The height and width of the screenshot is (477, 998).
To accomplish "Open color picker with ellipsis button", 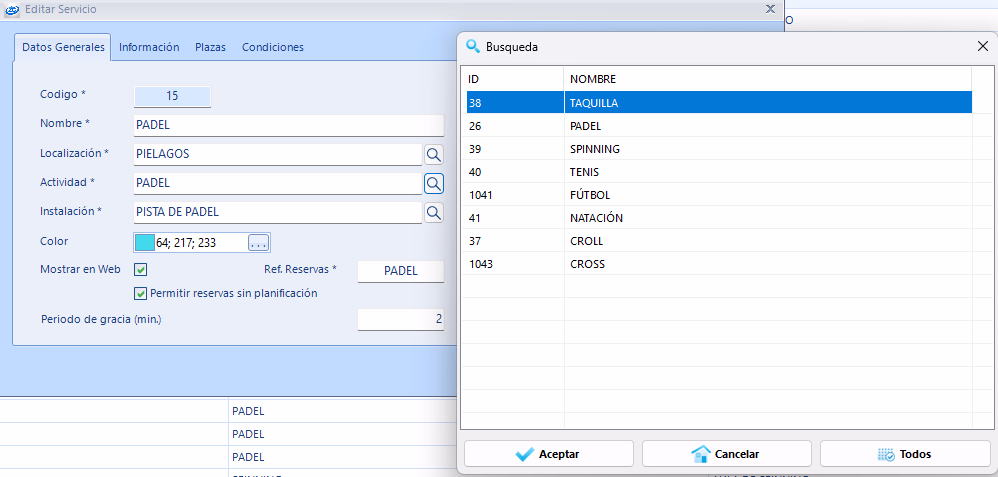I will click(259, 243).
